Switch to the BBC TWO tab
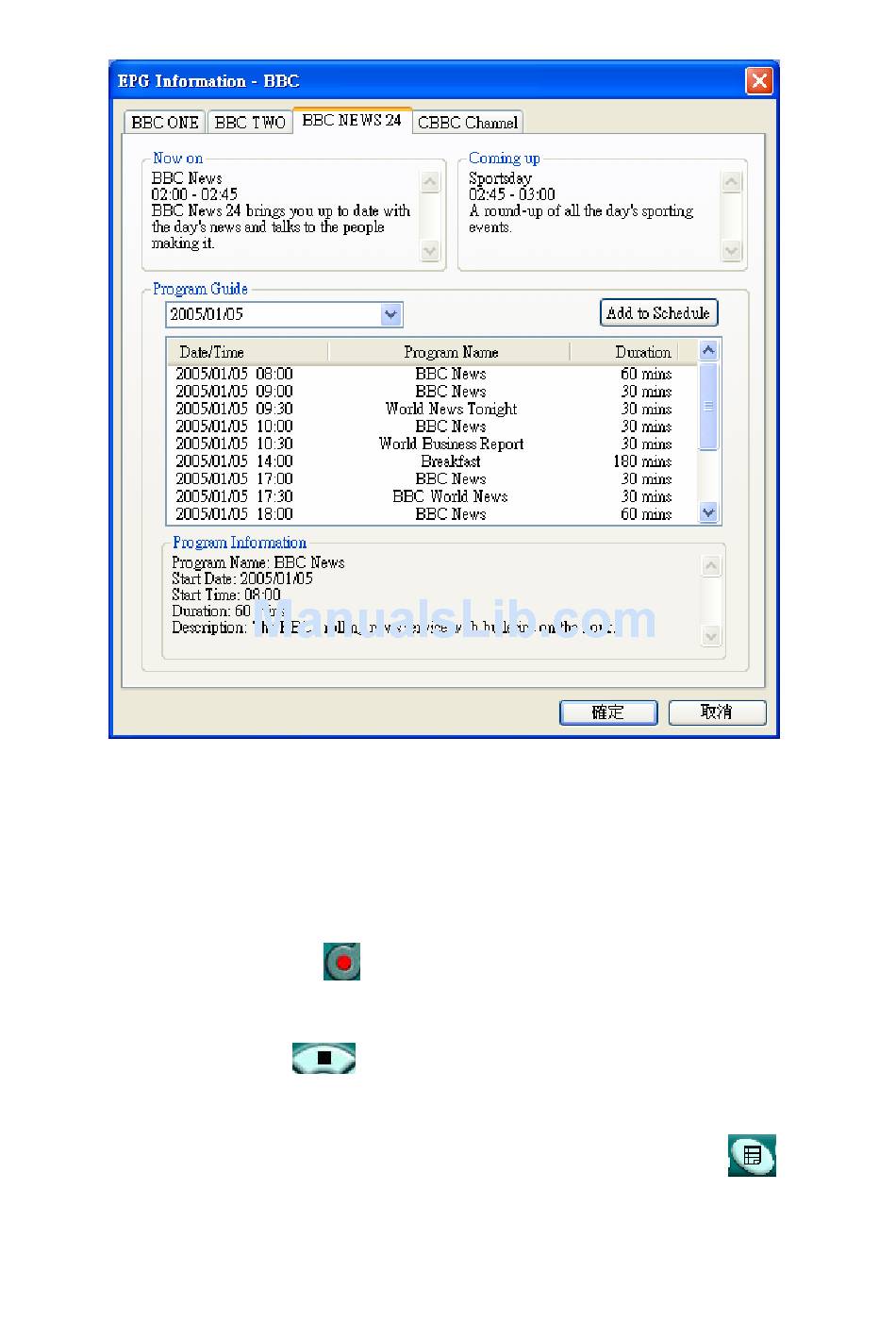Screen dimensions: 896x1340 coord(250,123)
